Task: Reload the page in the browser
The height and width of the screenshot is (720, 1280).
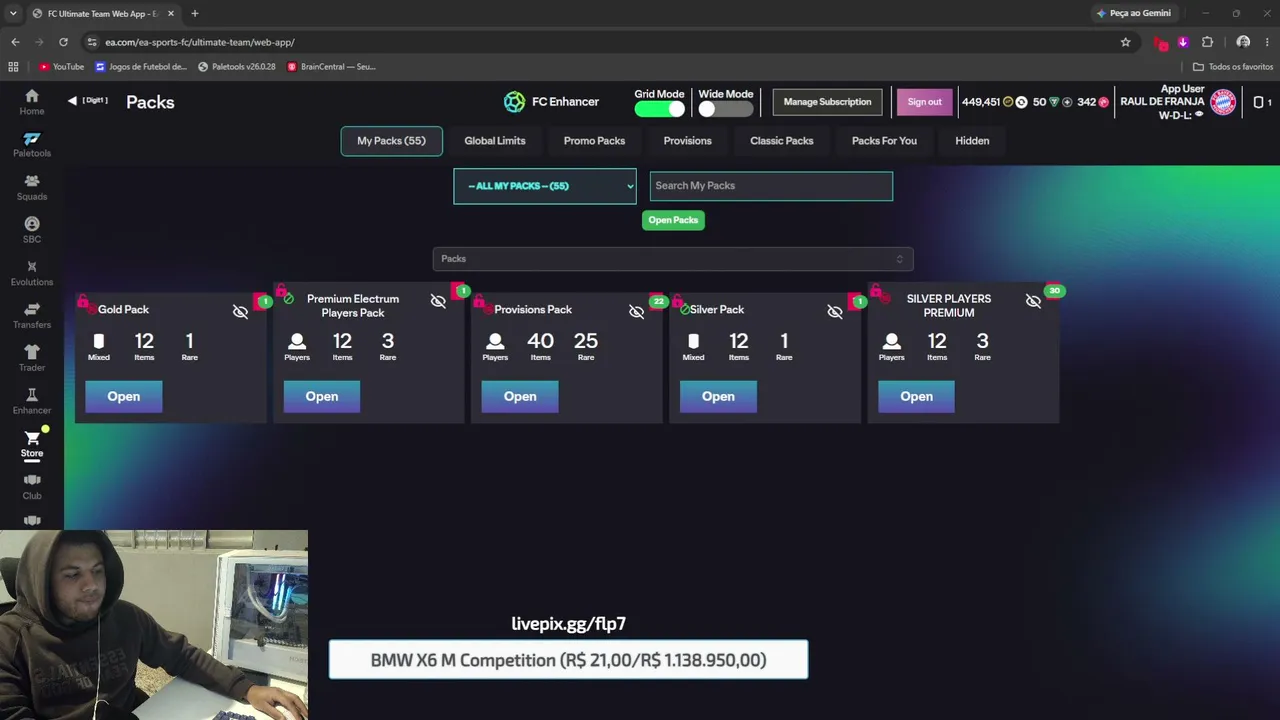Action: pyautogui.click(x=63, y=42)
